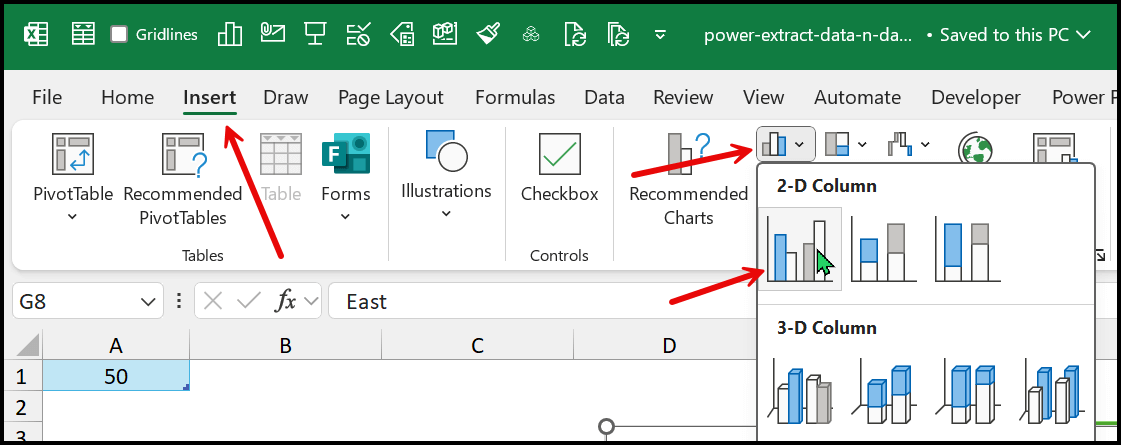This screenshot has width=1121, height=445.
Task: Open the Name Box dropdown arrow
Action: click(x=148, y=301)
